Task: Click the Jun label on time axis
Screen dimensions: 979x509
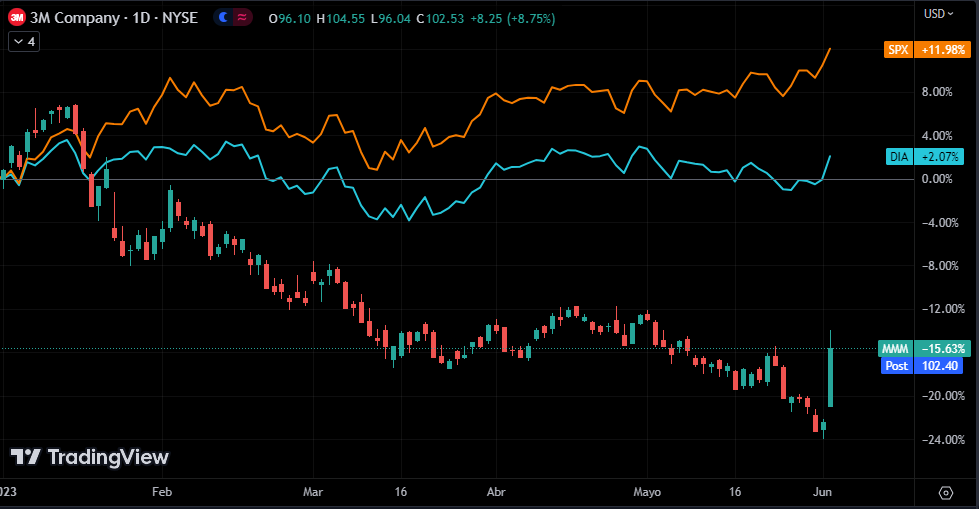Action: [822, 492]
